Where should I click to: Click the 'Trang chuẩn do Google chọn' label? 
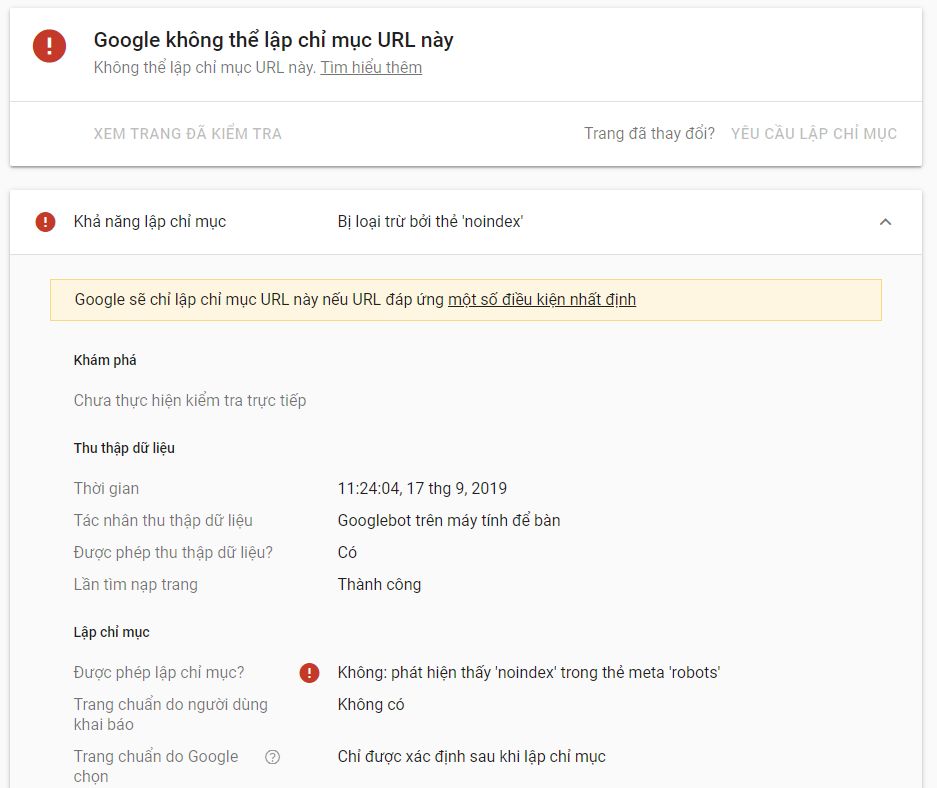tap(156, 766)
